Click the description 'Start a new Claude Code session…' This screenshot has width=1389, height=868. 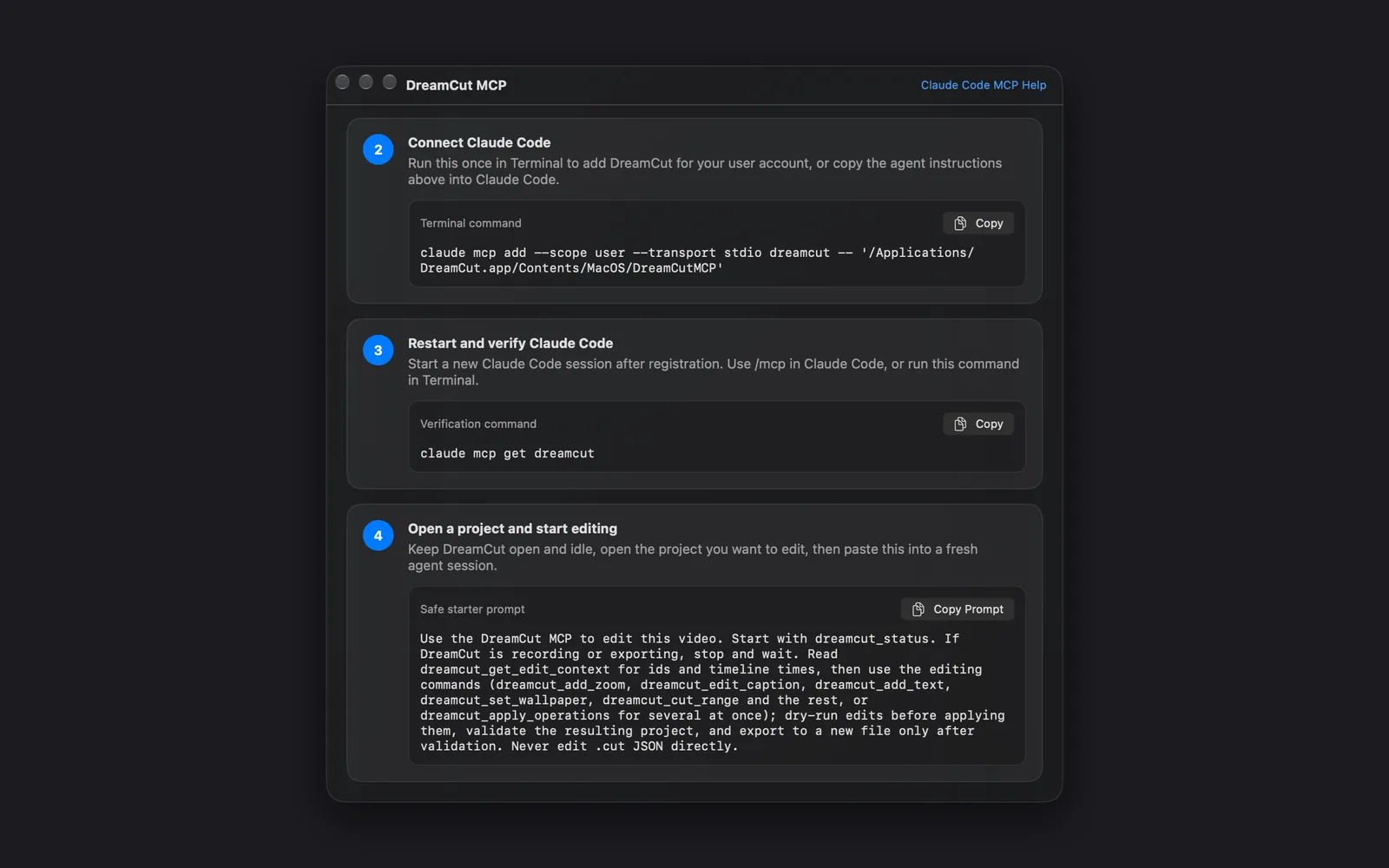point(714,372)
